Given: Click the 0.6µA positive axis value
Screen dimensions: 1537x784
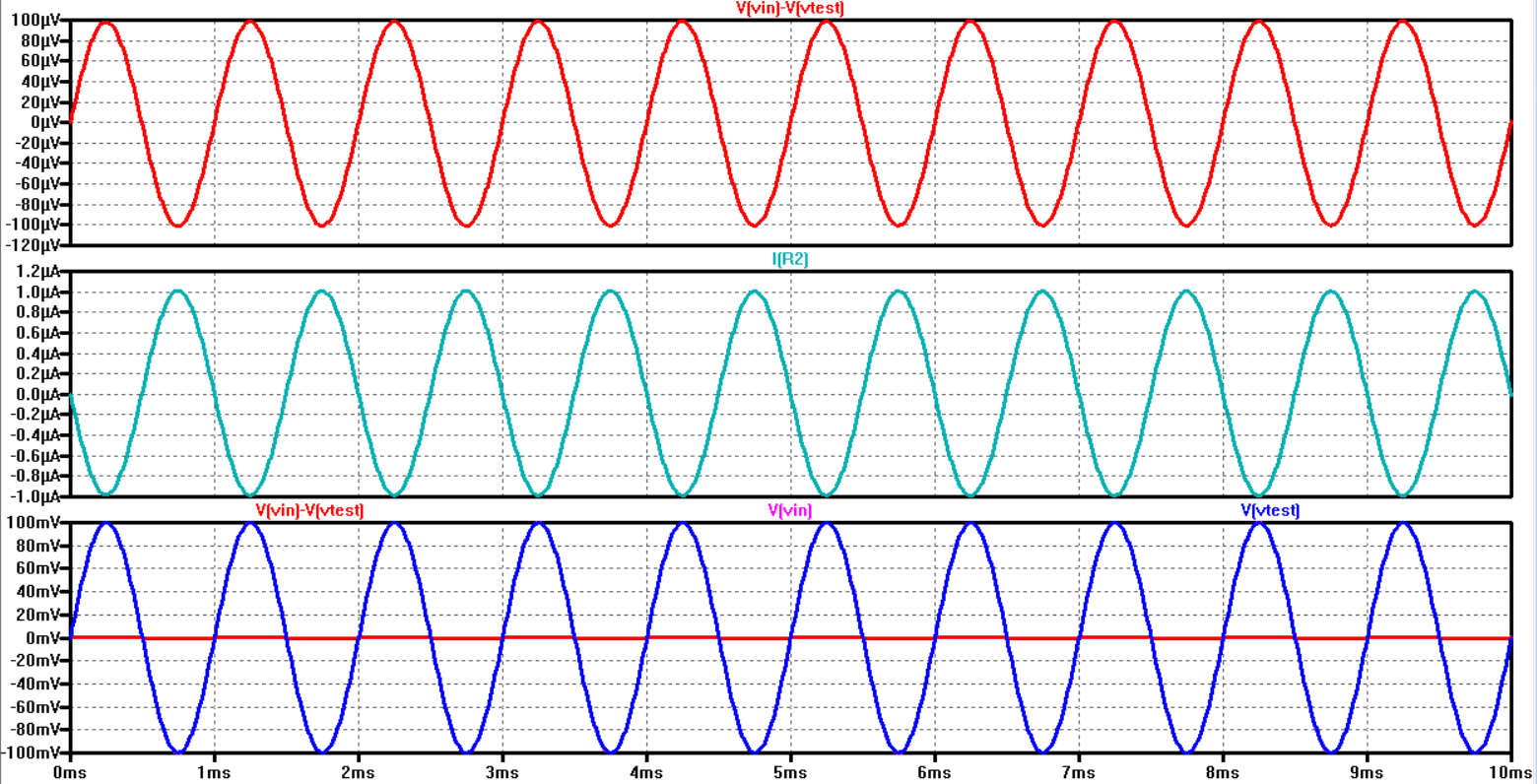Looking at the screenshot, I should tap(37, 333).
